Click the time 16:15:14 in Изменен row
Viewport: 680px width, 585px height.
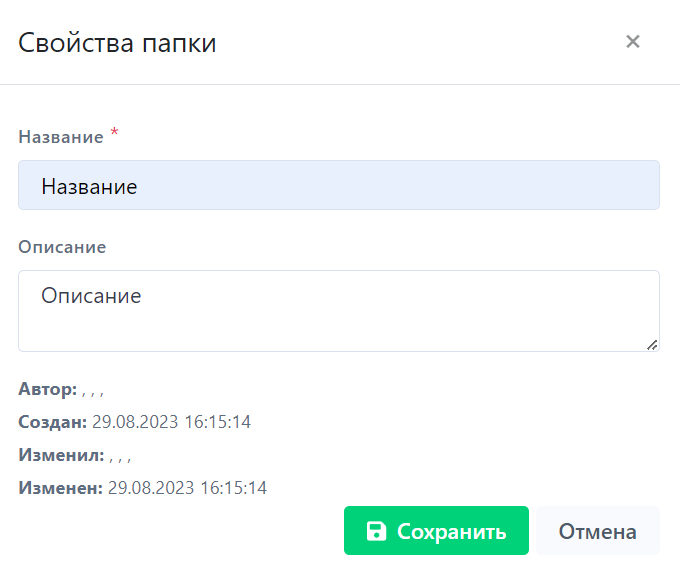[233, 488]
